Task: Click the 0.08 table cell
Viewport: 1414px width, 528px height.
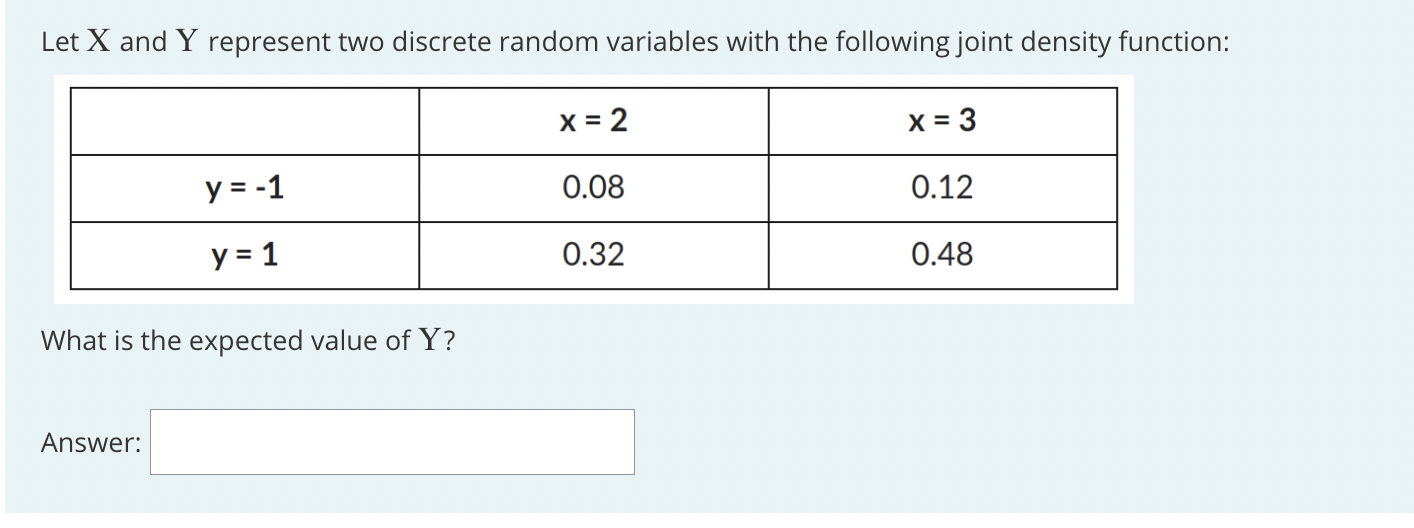Action: (x=594, y=188)
